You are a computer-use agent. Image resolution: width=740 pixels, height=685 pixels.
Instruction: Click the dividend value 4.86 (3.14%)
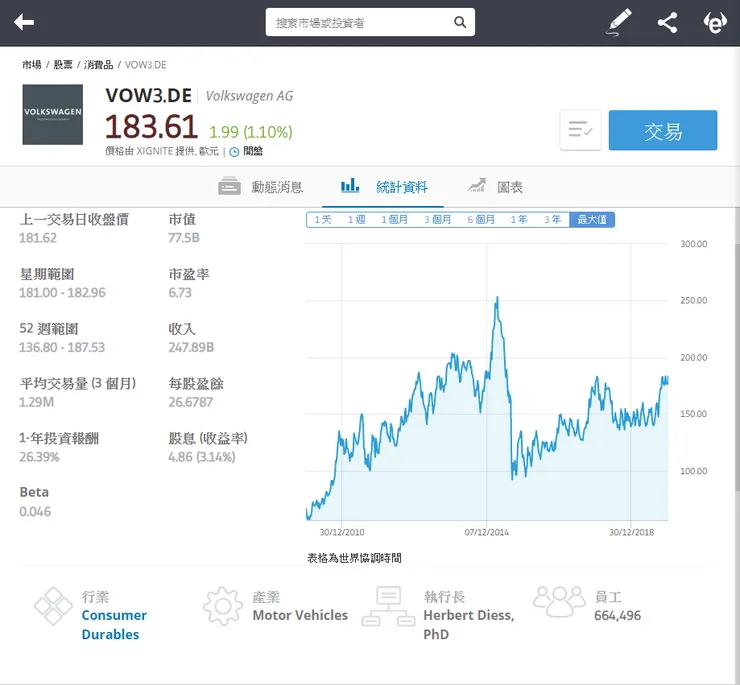click(x=202, y=457)
